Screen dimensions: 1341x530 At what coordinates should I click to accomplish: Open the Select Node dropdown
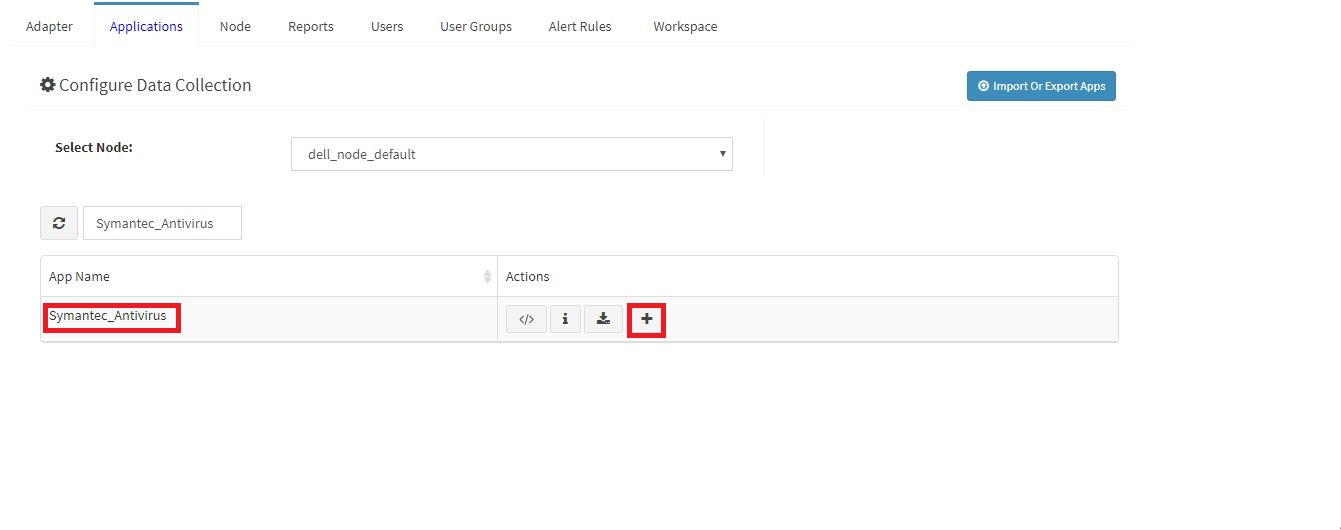[511, 154]
